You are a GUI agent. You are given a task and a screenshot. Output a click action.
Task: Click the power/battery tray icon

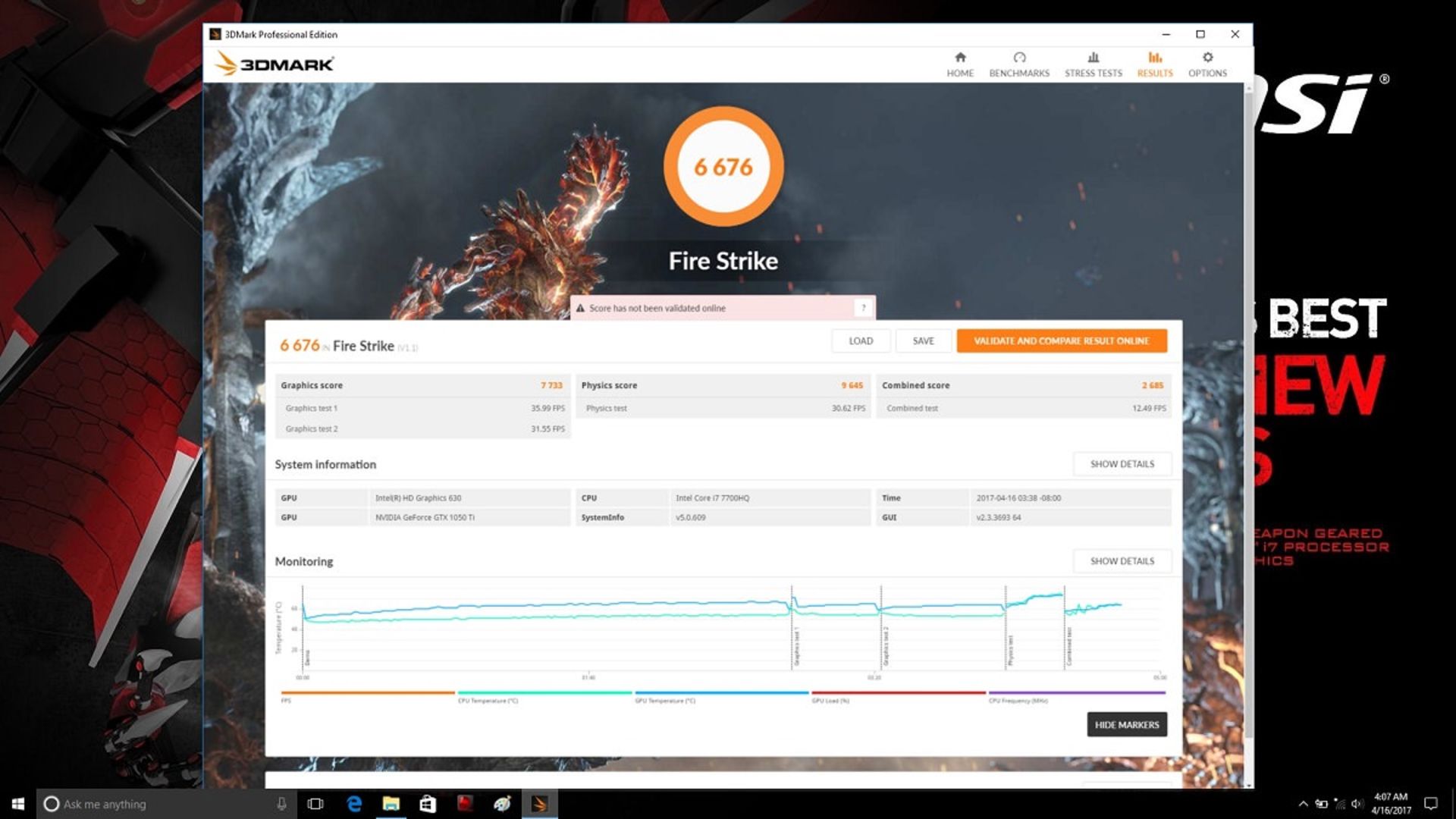tap(1322, 804)
